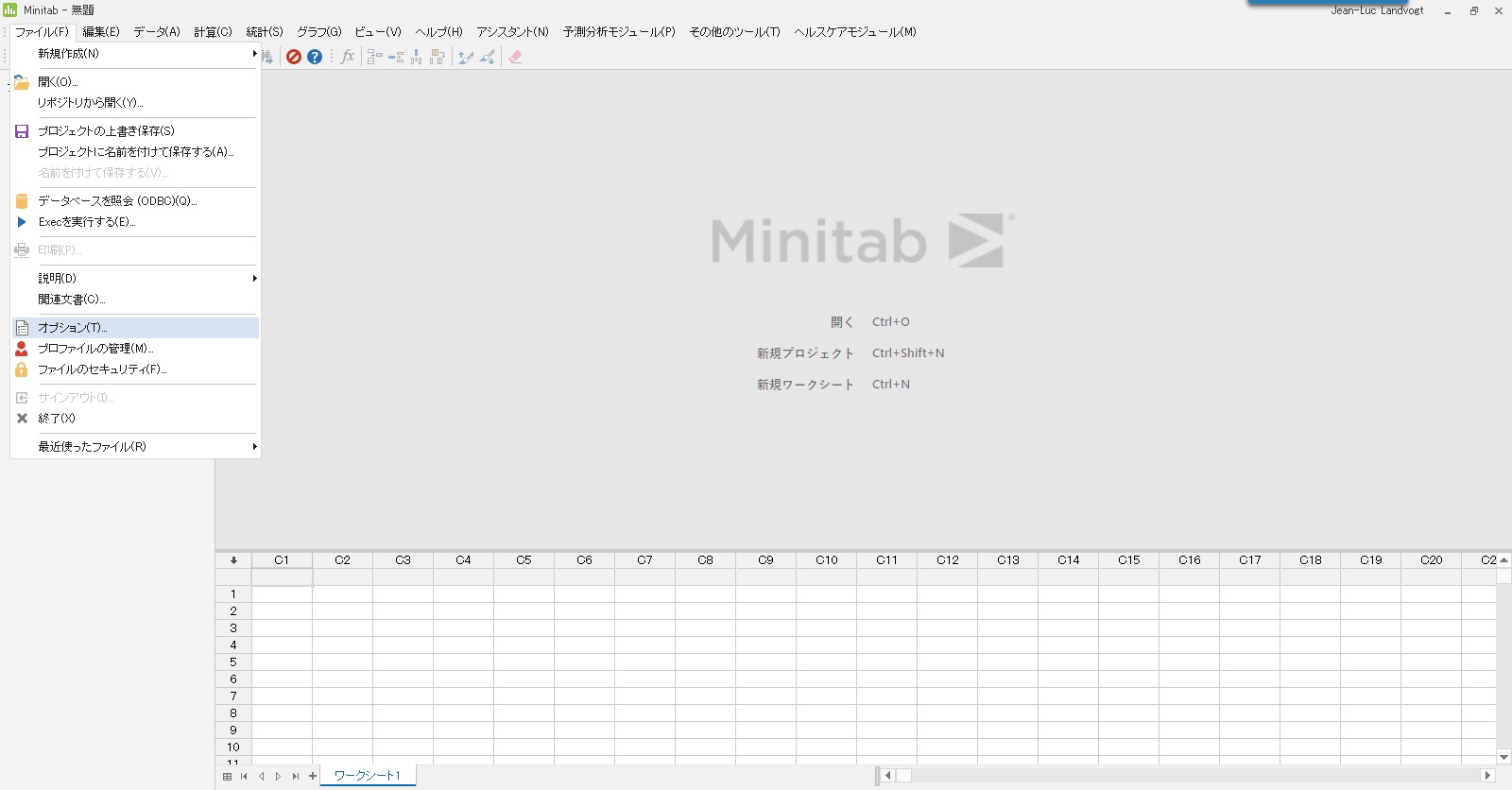Select column header C10
1512x790 pixels.
(x=827, y=560)
